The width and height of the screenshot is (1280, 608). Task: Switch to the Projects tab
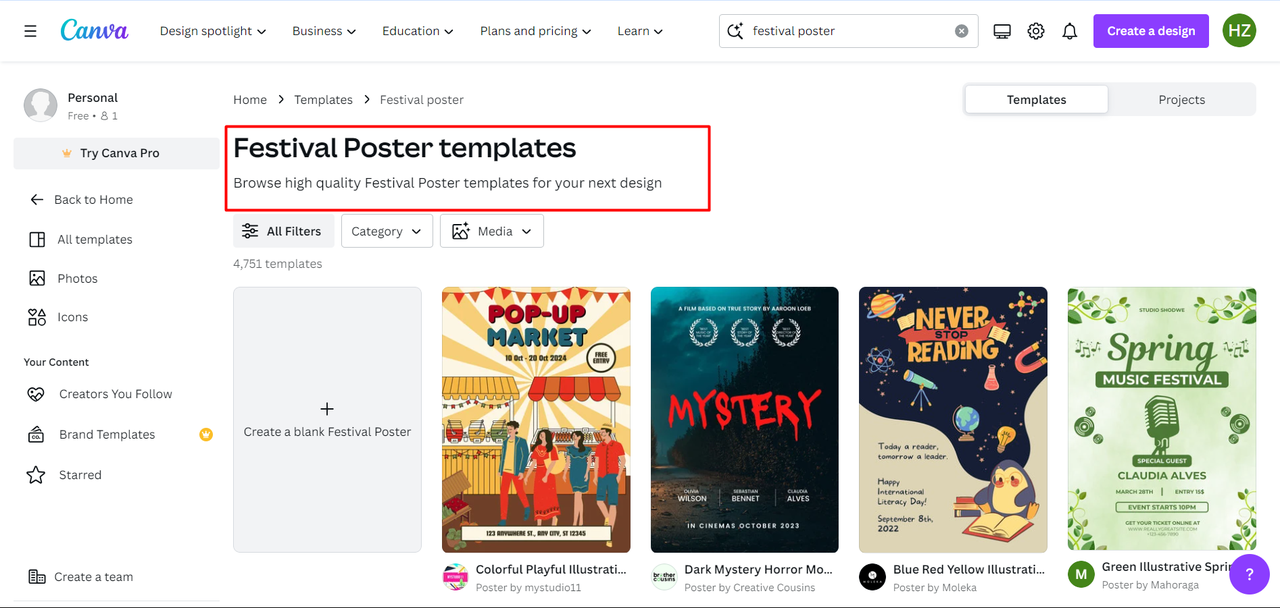(x=1181, y=100)
